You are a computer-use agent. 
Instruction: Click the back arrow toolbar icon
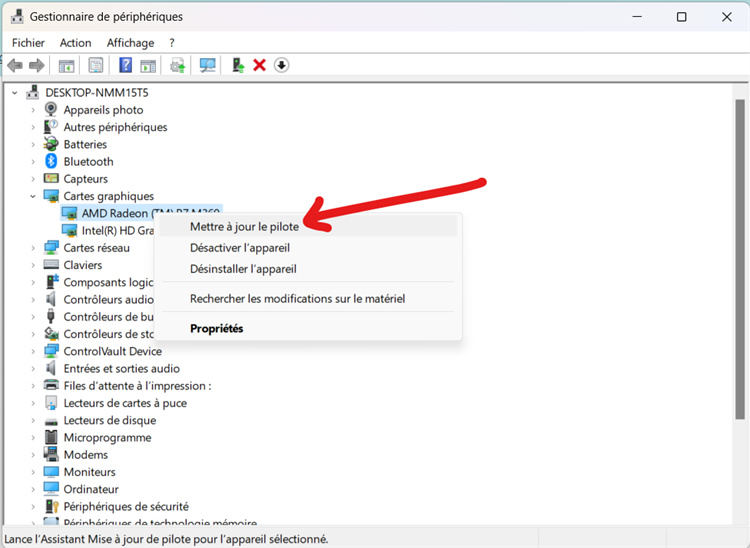coord(15,65)
